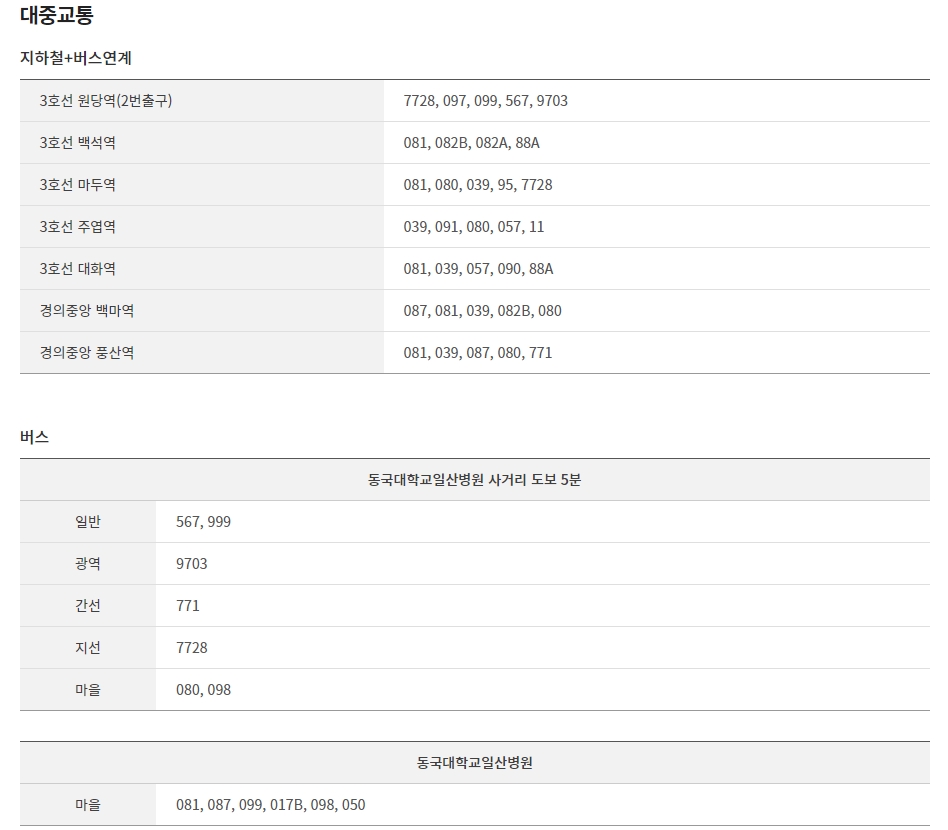The width and height of the screenshot is (948, 830).
Task: Click the 3호선 원당역(2번출구) row label
Action: (106, 100)
